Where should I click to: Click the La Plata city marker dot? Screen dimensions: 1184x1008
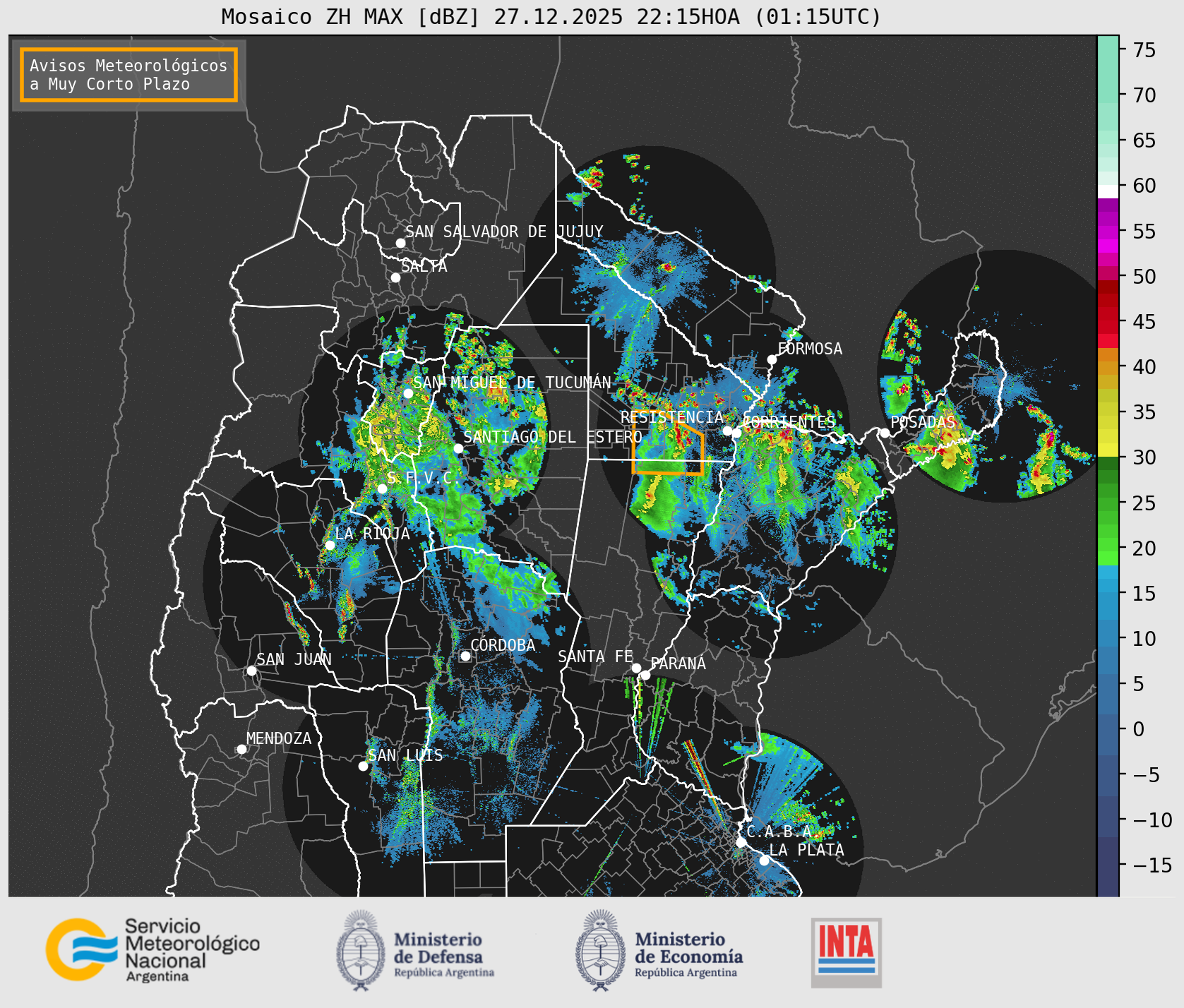[764, 860]
